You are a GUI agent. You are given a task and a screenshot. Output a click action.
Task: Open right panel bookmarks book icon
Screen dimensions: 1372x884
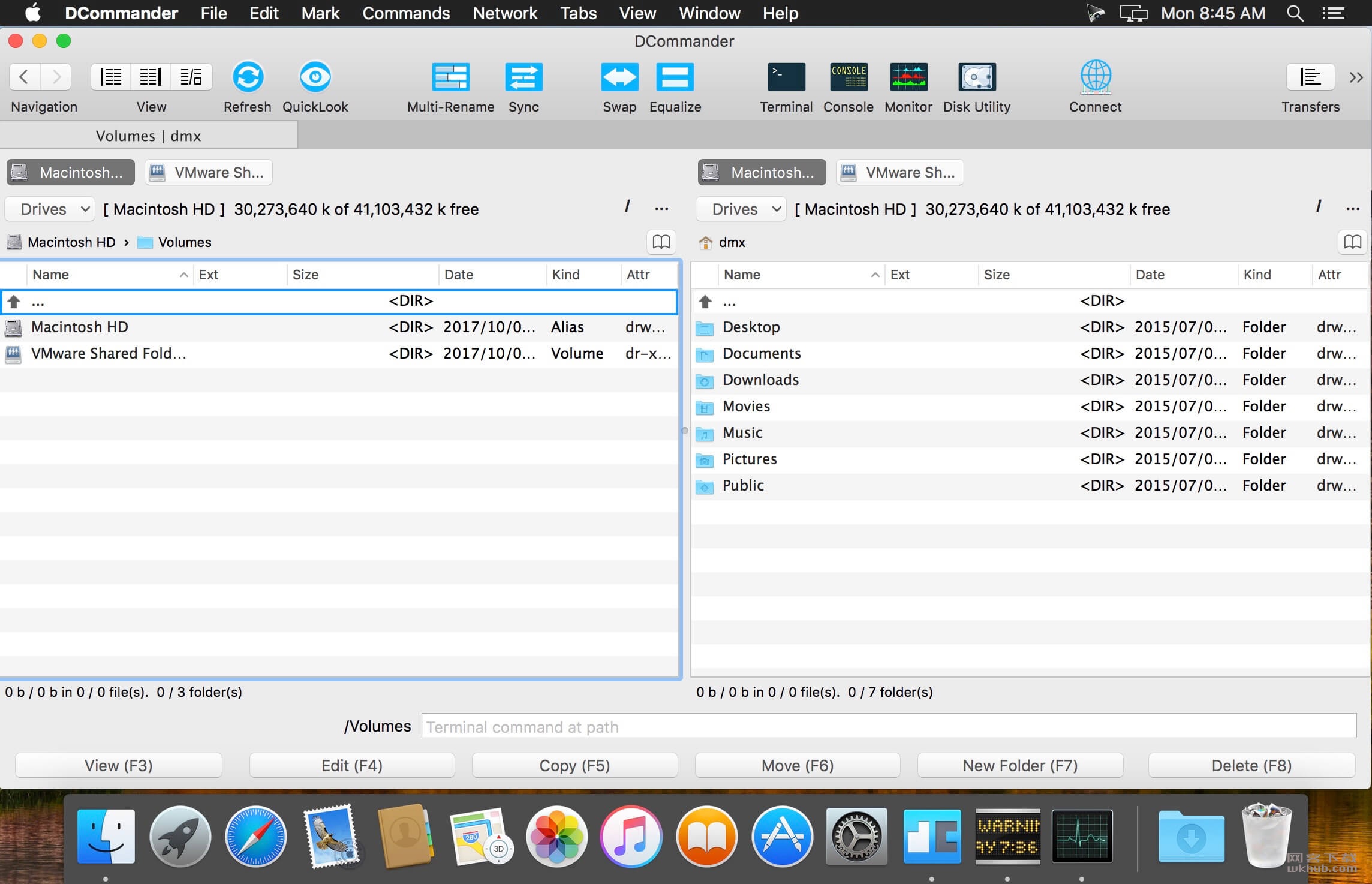(x=1352, y=242)
